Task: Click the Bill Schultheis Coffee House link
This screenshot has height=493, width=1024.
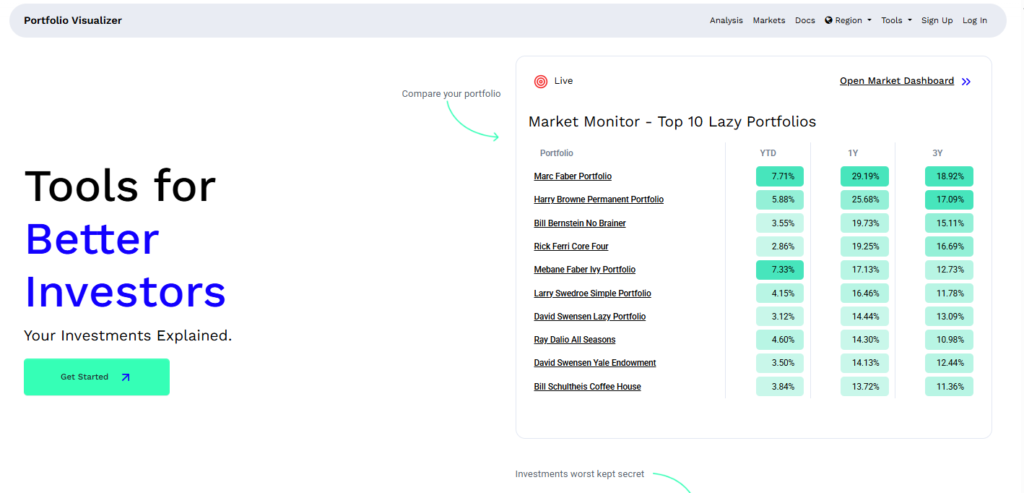Action: click(x=587, y=386)
